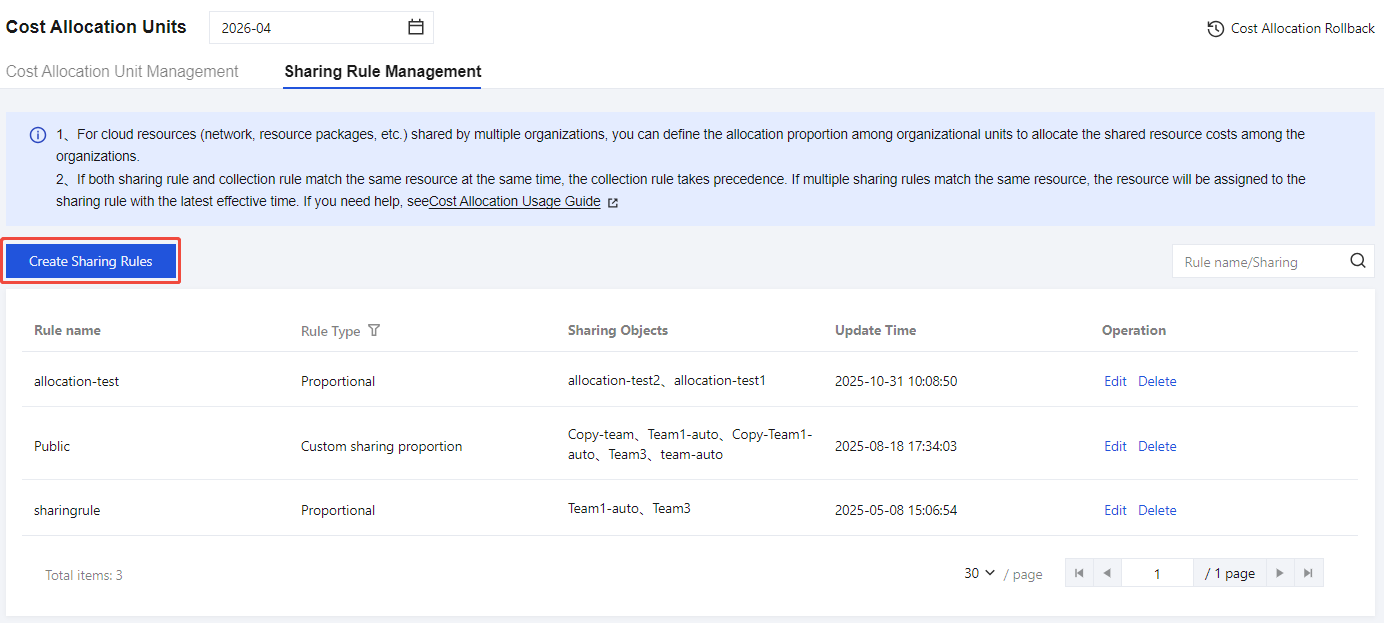The height and width of the screenshot is (623, 1384).
Task: Open the 2026-04 month selector
Action: point(310,28)
